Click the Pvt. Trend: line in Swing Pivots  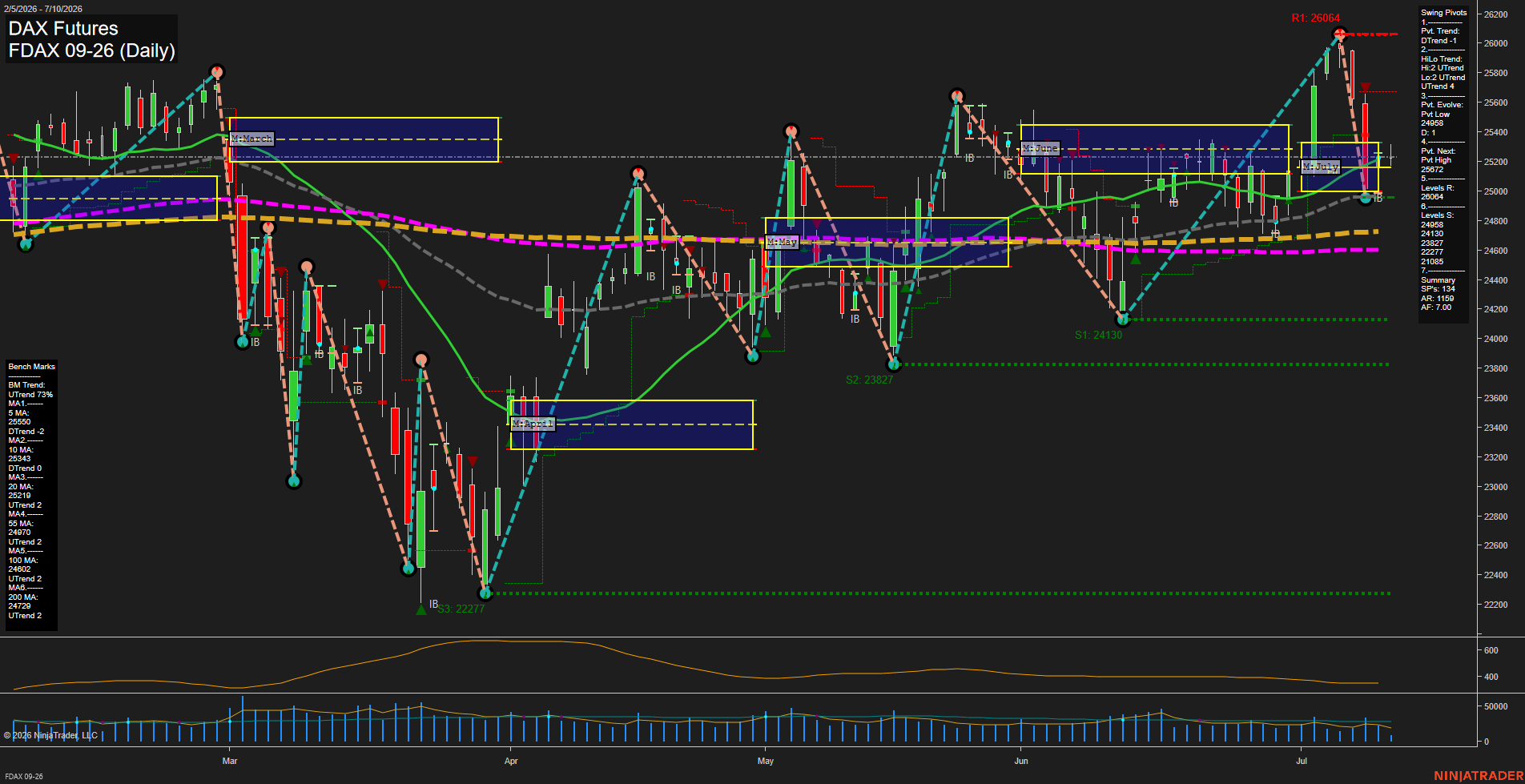(1440, 31)
